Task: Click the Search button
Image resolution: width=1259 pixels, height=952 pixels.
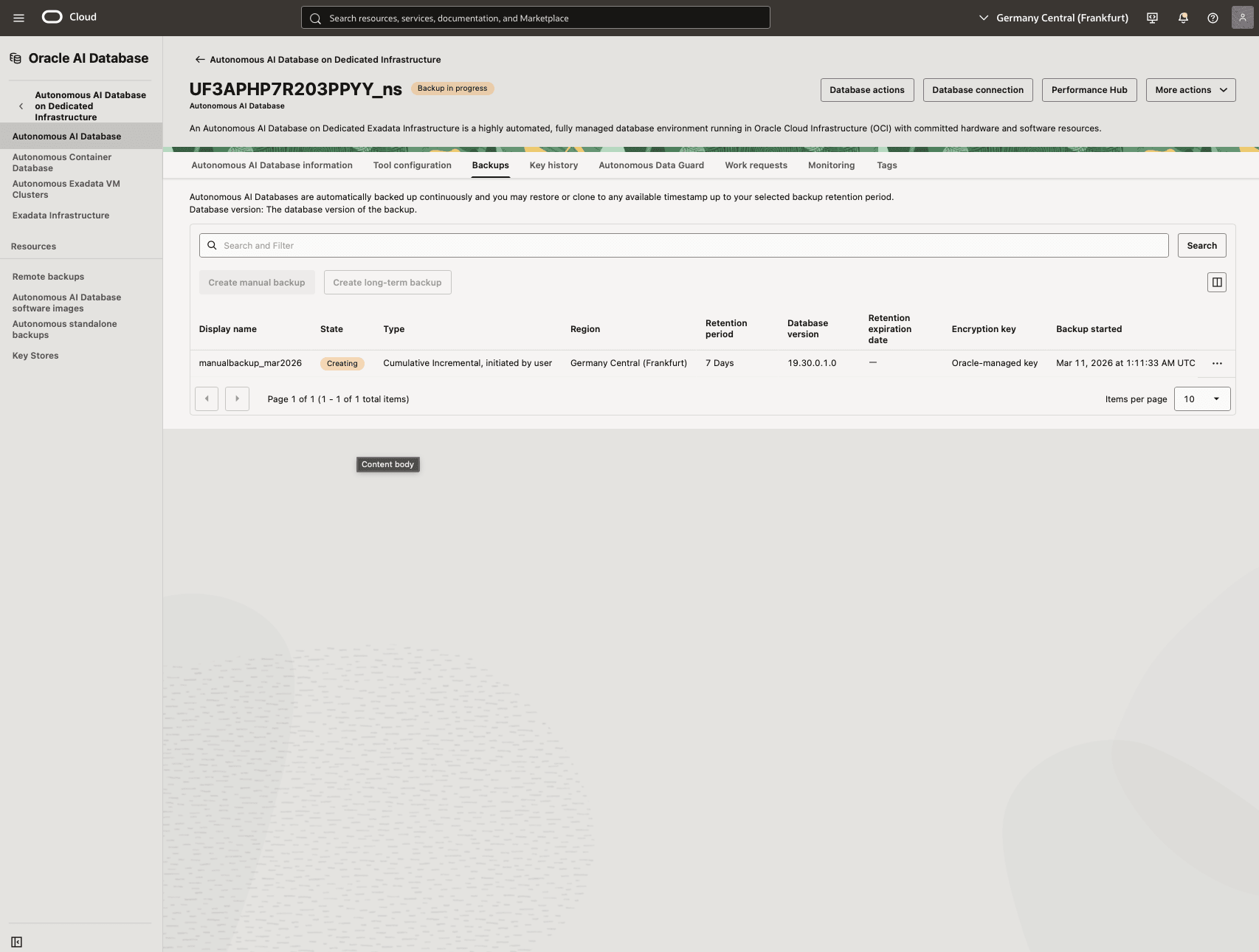Action: pos(1201,246)
